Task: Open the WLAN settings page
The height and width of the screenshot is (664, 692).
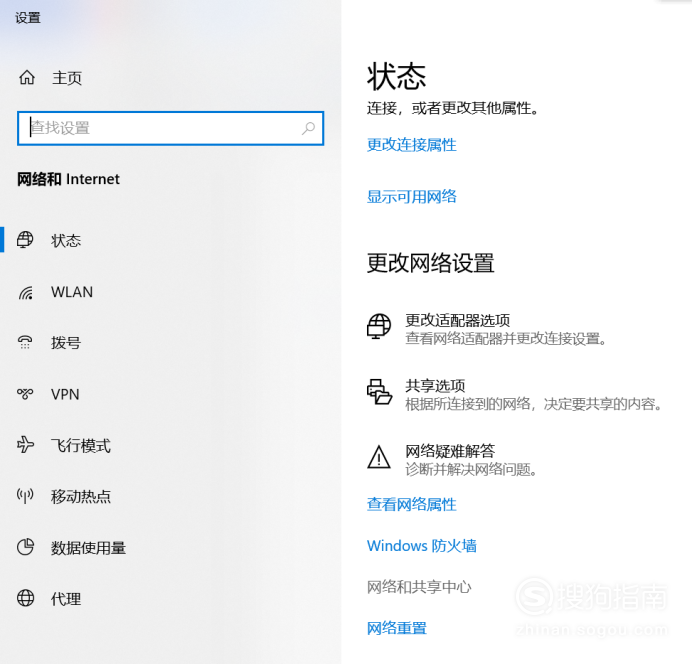Action: [x=72, y=292]
